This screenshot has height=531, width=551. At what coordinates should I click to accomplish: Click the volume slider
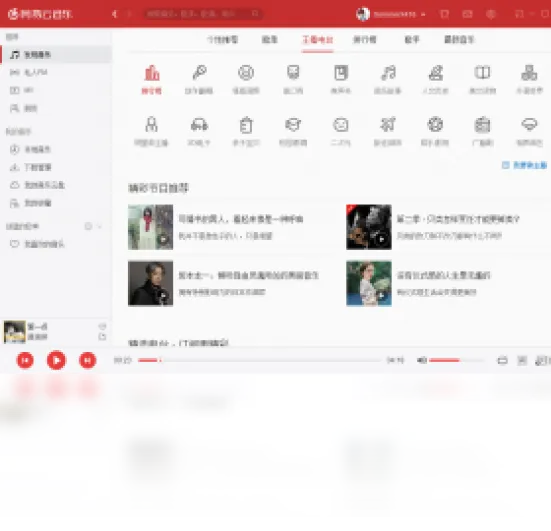[456, 360]
